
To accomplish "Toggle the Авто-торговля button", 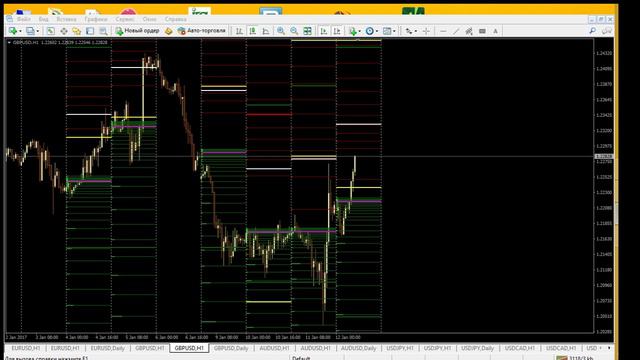I will (x=202, y=31).
